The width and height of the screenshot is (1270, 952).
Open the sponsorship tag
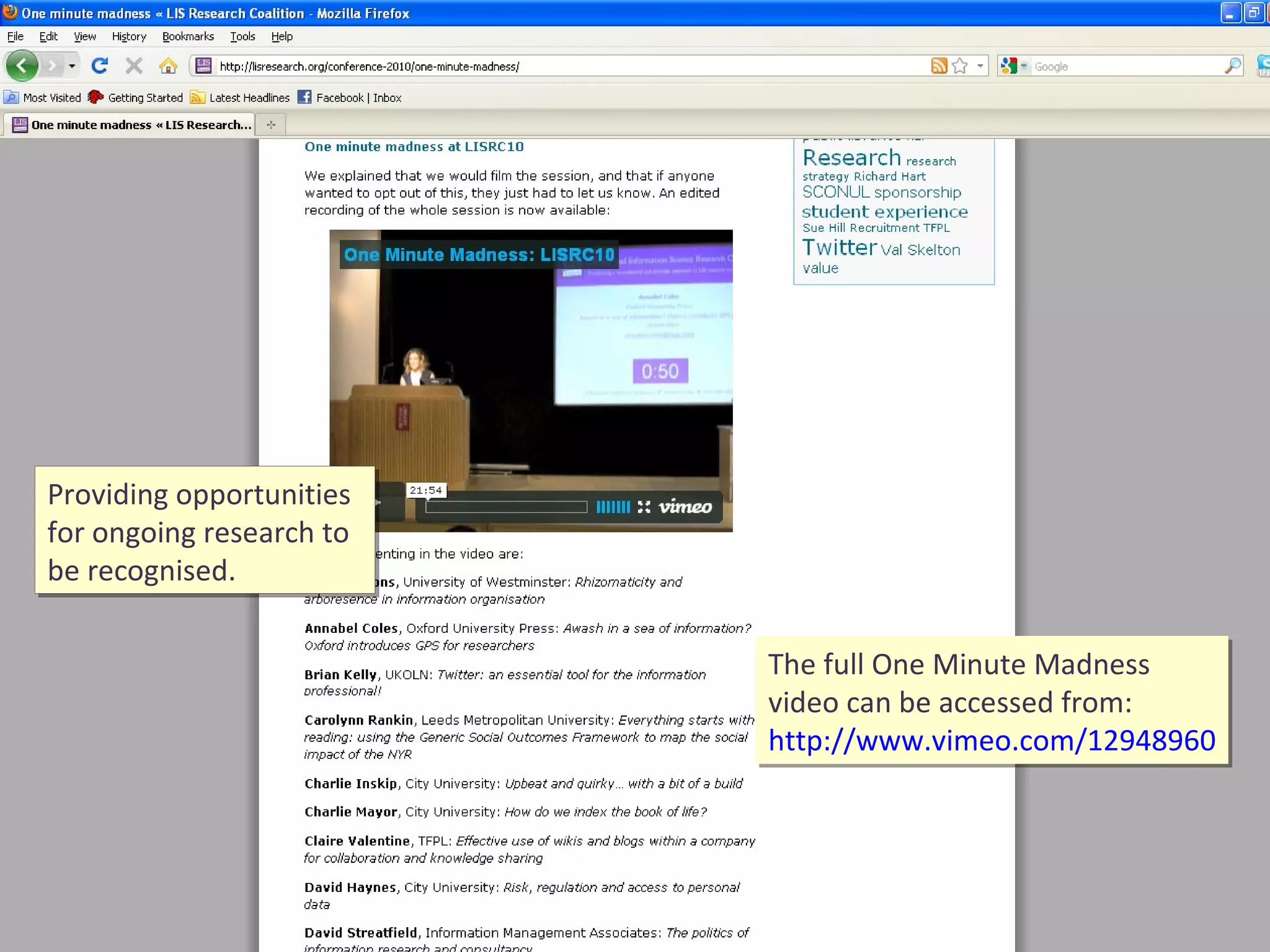click(918, 193)
